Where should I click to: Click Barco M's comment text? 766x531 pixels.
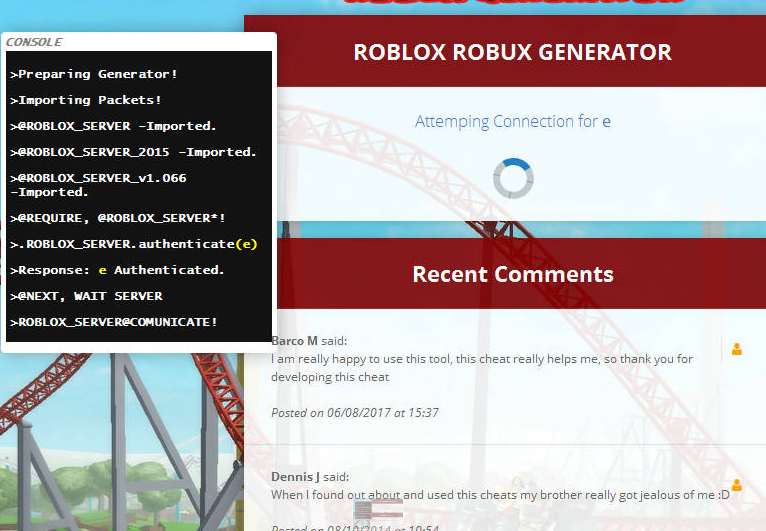481,368
